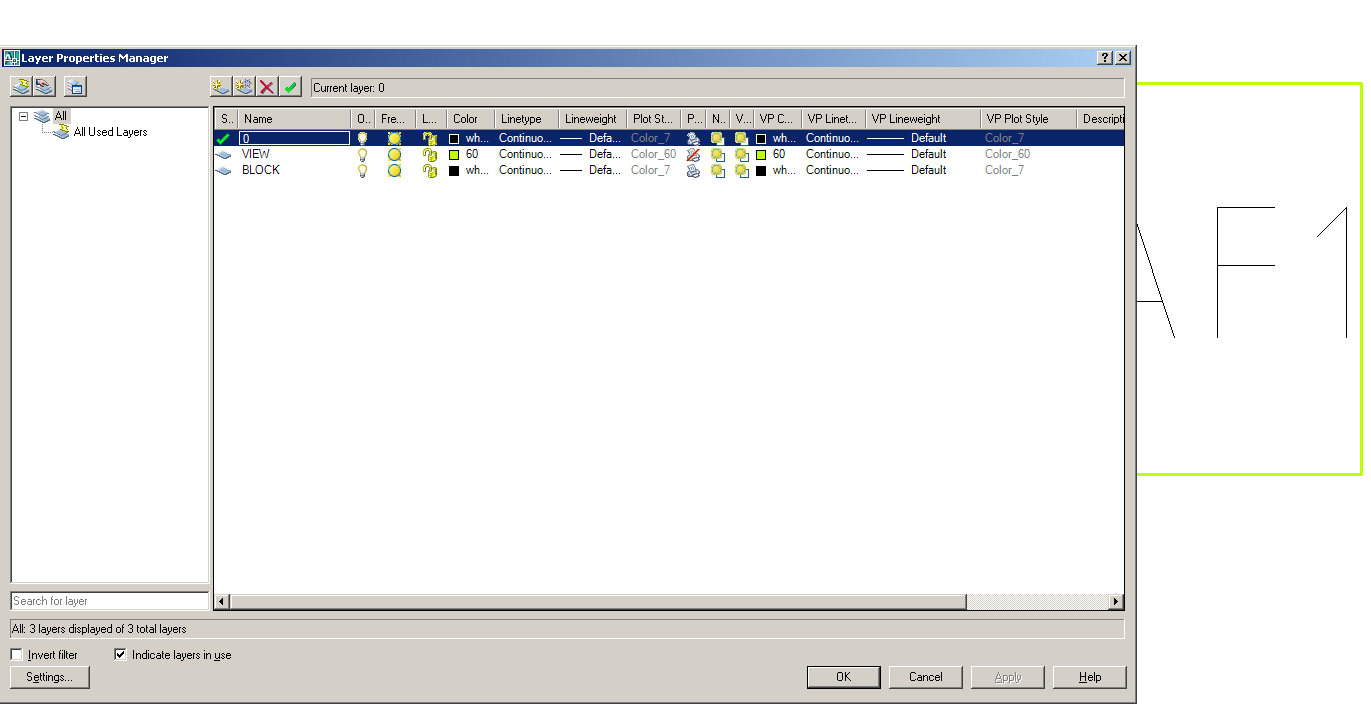The width and height of the screenshot is (1371, 709).
Task: Select the All filter in tree
Action: [61, 116]
